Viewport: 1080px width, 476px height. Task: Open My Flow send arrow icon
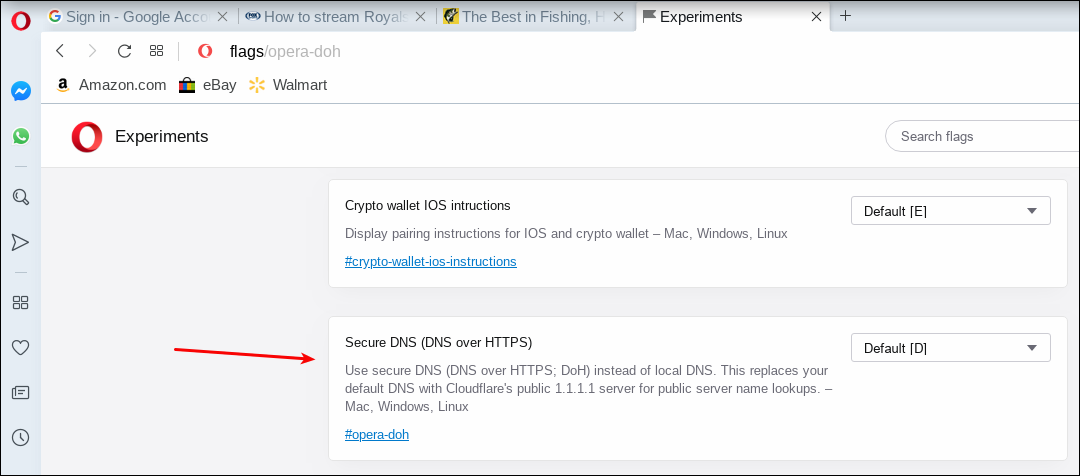(21, 242)
